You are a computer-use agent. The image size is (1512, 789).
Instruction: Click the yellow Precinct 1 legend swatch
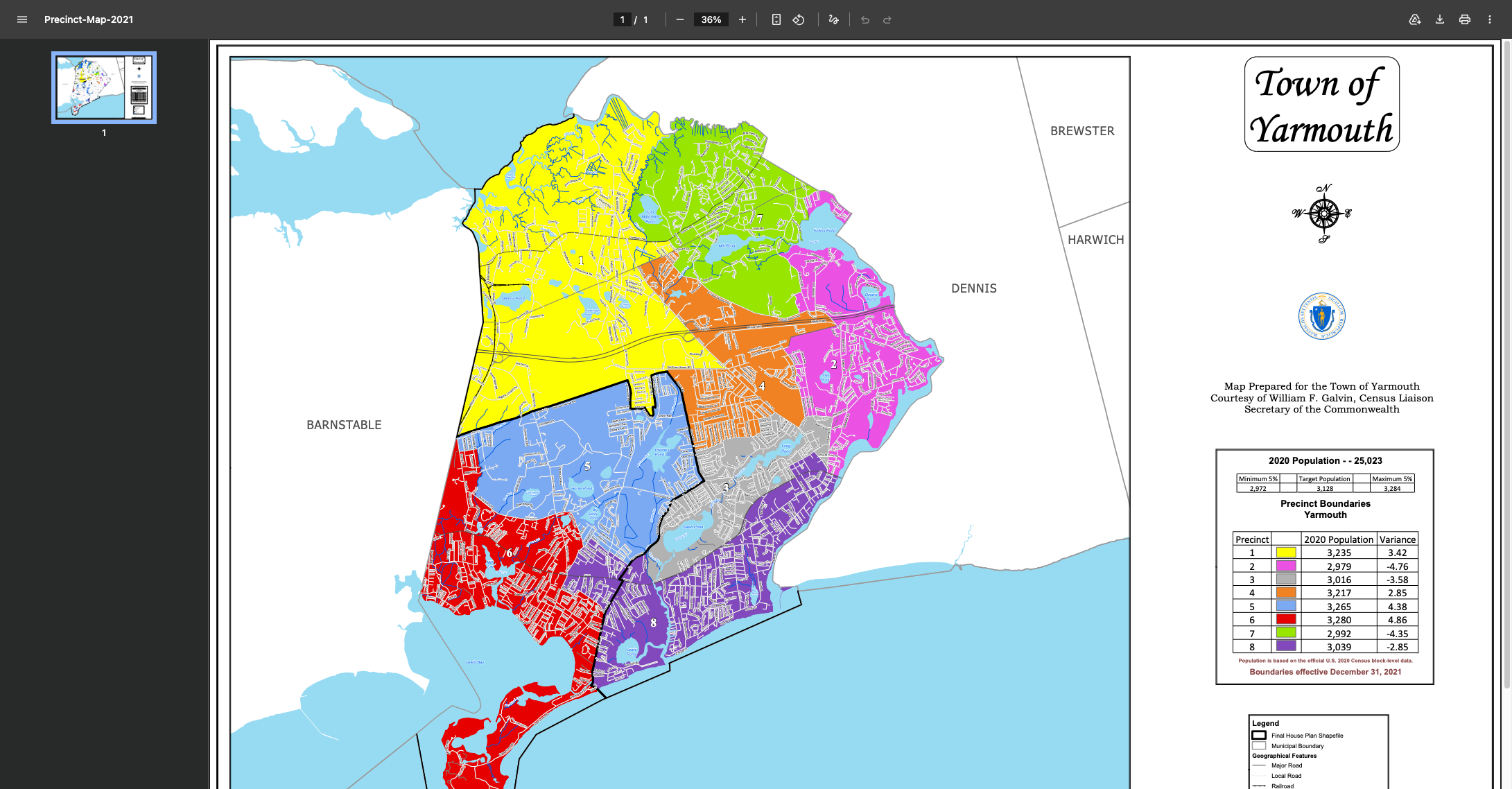[1285, 552]
